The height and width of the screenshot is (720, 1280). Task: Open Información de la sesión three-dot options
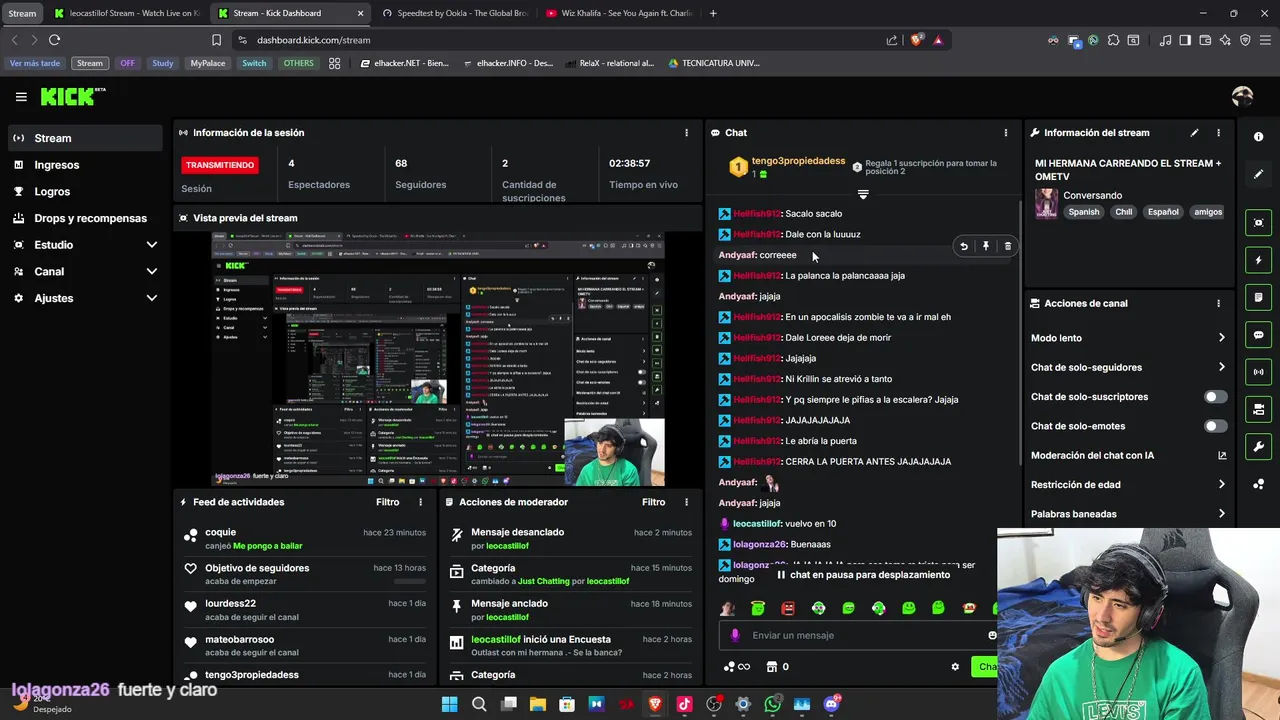686,132
